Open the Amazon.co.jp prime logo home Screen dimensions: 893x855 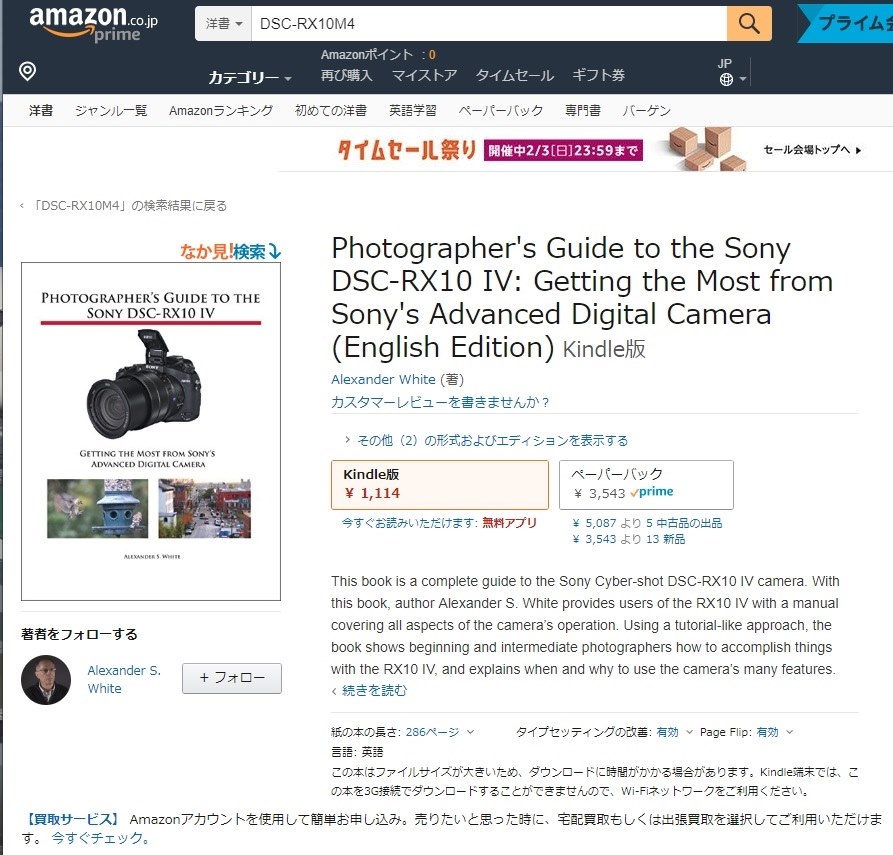pyautogui.click(x=93, y=24)
